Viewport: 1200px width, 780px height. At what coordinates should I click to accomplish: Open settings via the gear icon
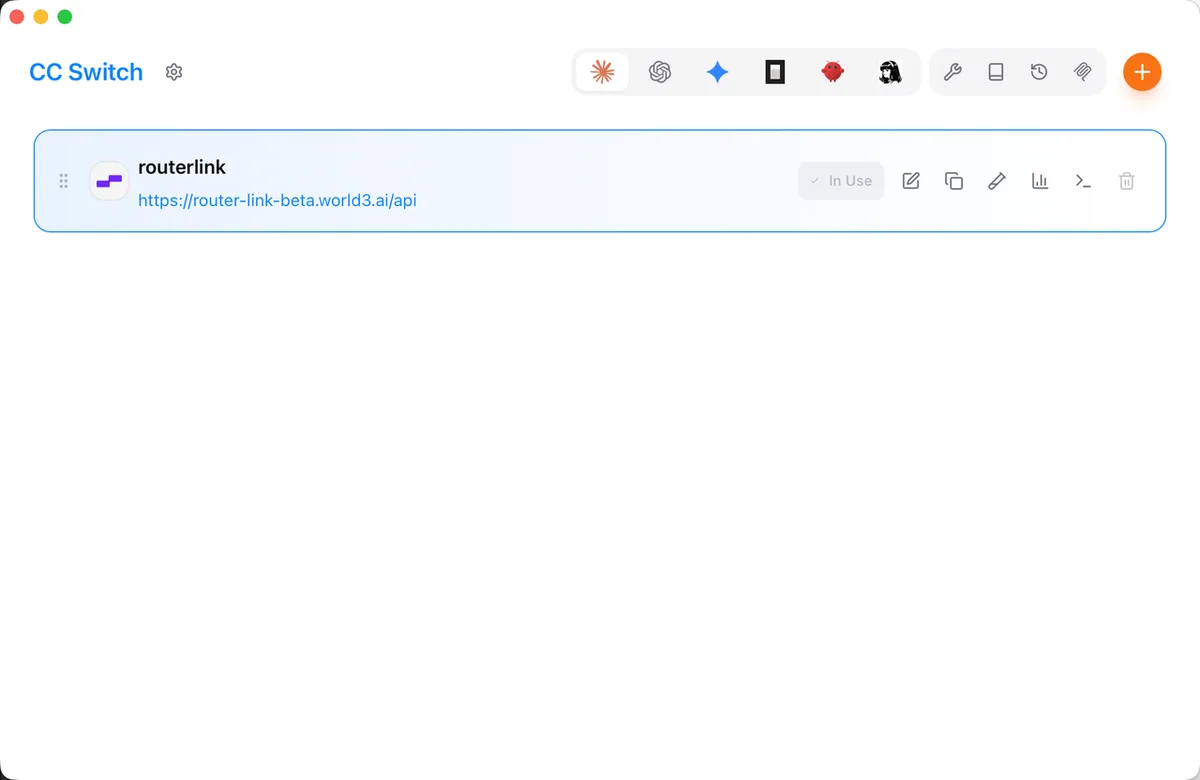[174, 72]
